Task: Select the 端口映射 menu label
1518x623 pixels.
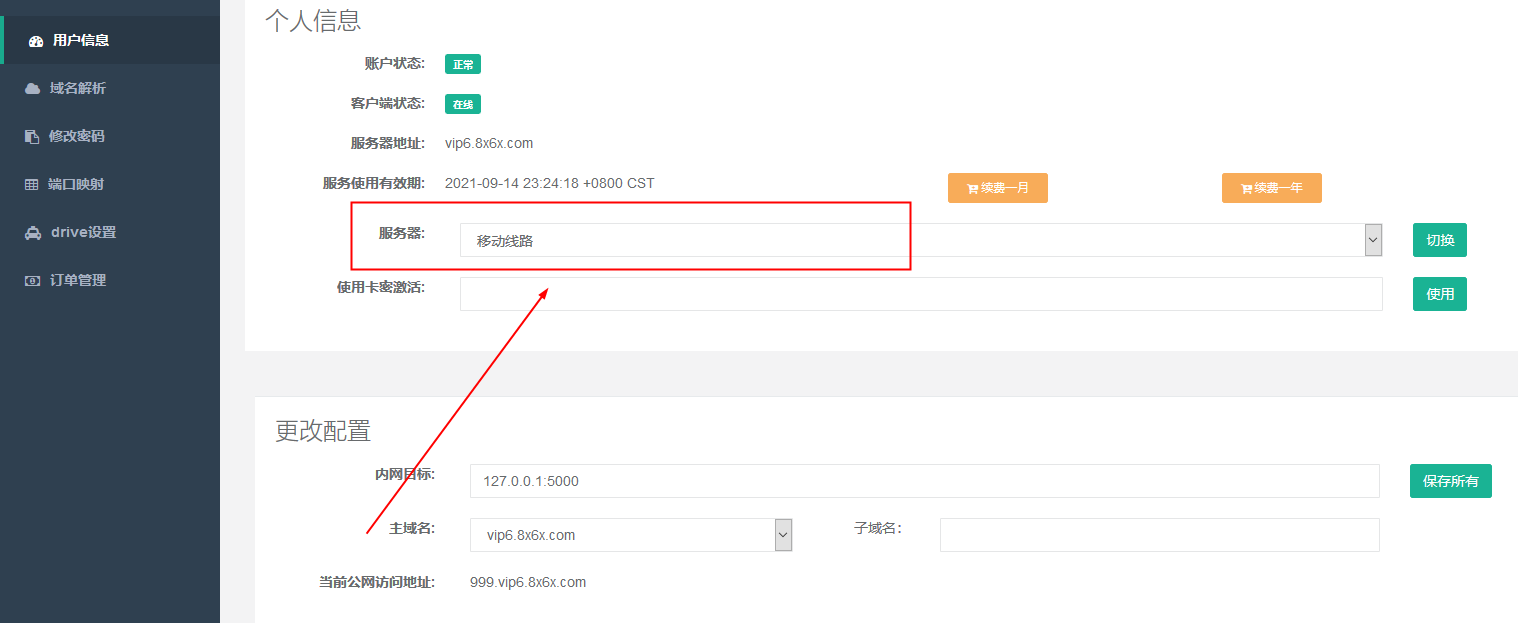Action: tap(76, 184)
